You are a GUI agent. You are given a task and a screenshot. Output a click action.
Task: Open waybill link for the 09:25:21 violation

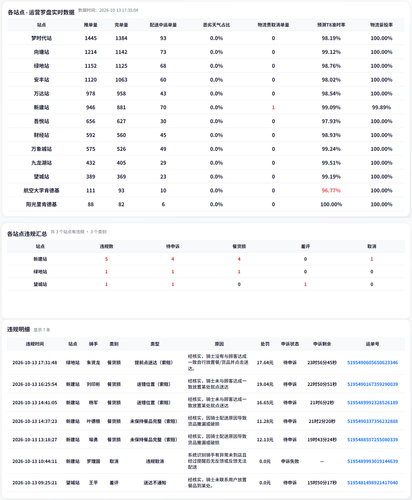pyautogui.click(x=372, y=482)
